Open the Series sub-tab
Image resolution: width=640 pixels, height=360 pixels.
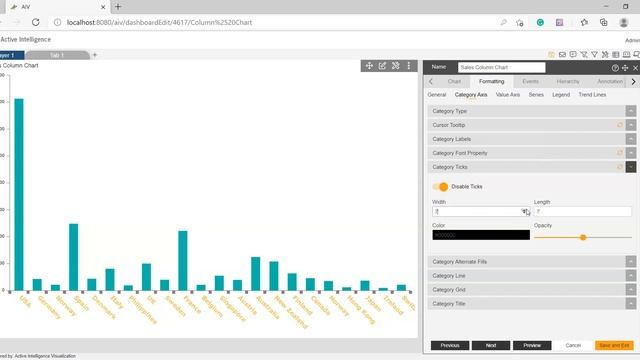[536, 95]
